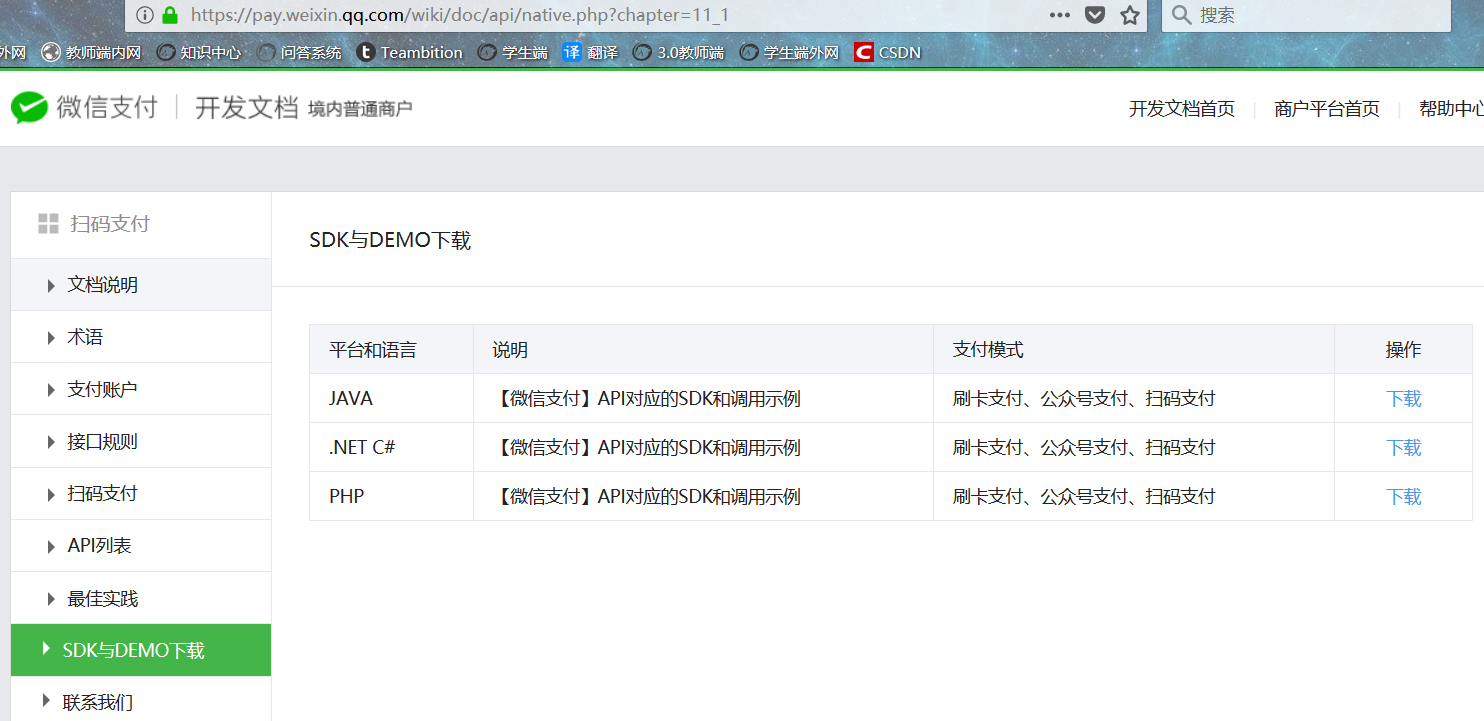
Task: Open 帮助中心 link
Action: click(x=1451, y=109)
